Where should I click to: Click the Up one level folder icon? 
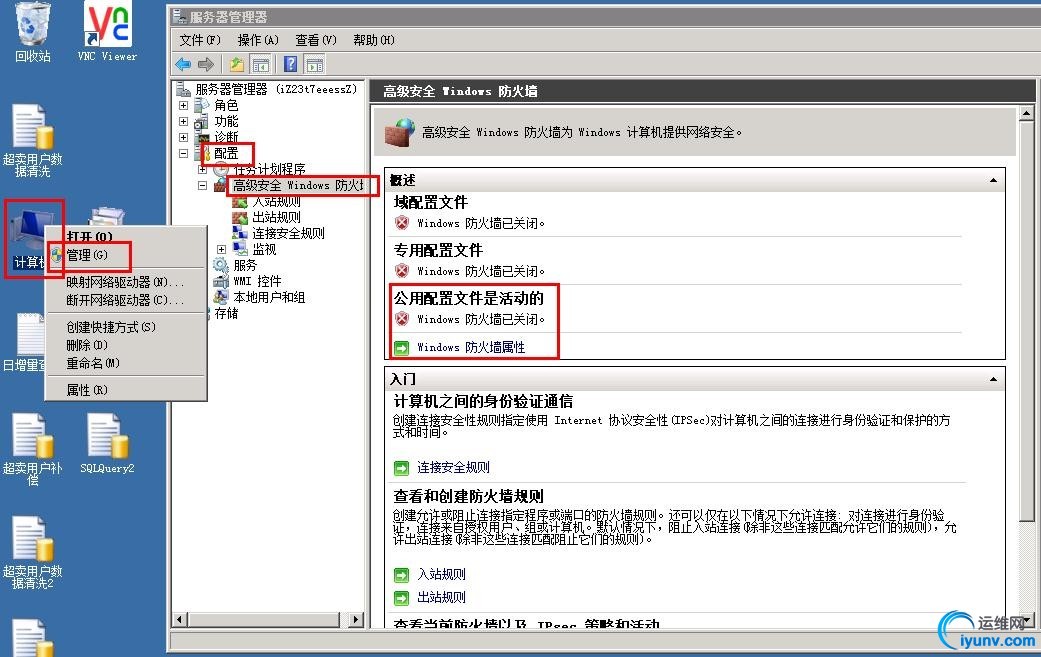pos(236,64)
